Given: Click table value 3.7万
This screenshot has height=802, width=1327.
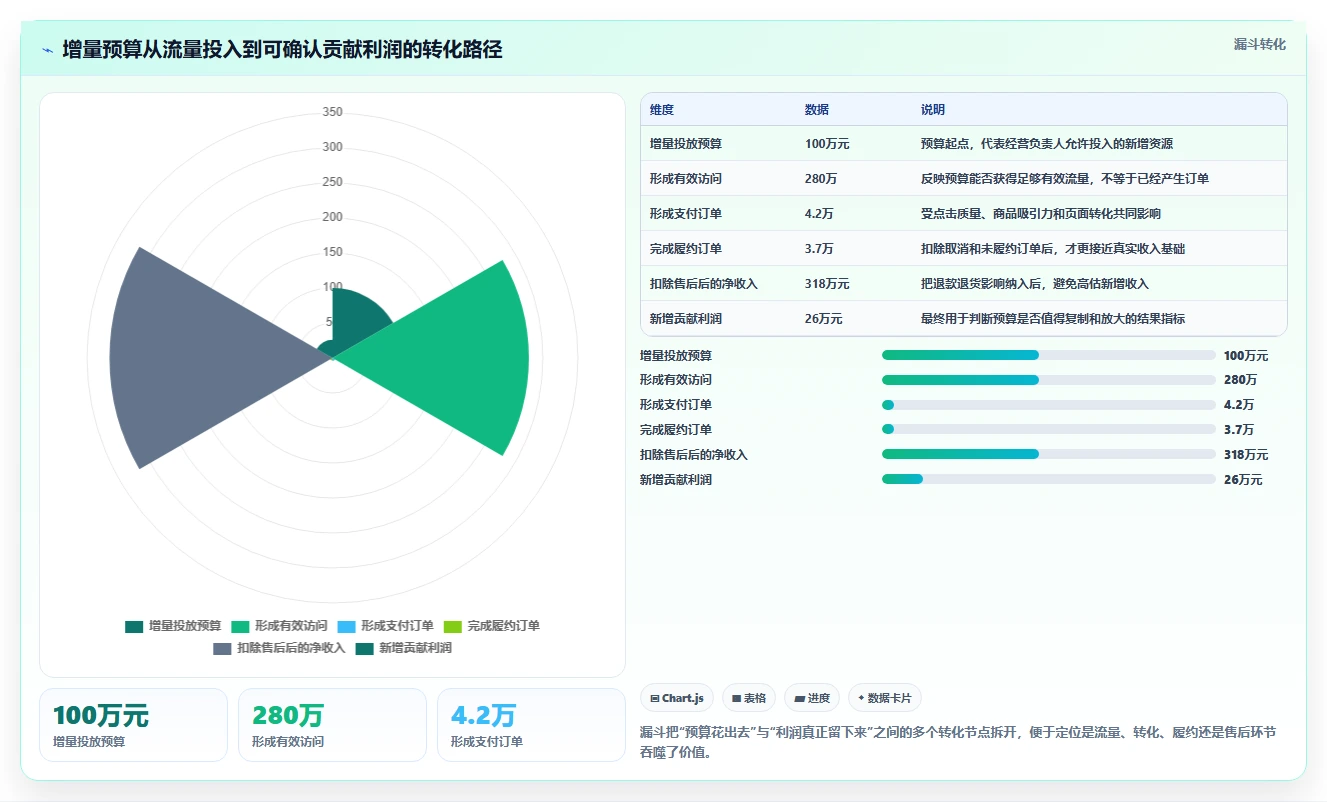Looking at the screenshot, I should click(819, 249).
